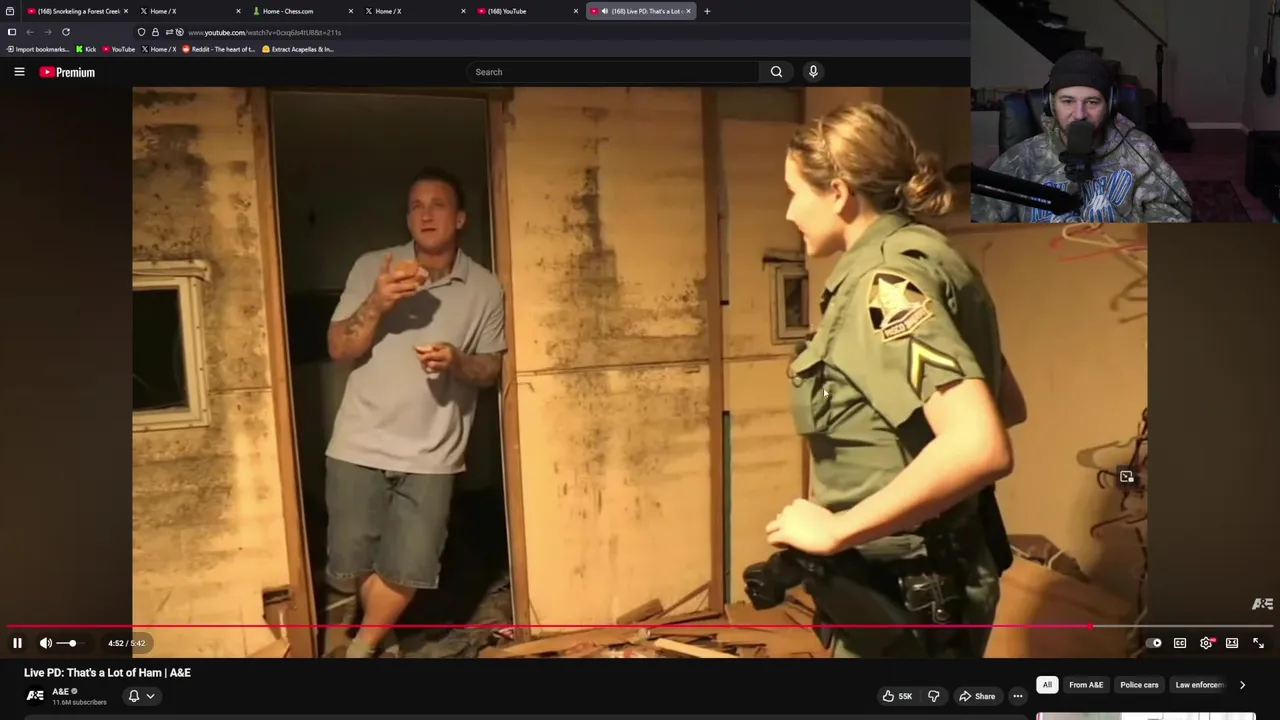
Task: Open Extract Acapellas bookmark
Action: click(x=298, y=49)
